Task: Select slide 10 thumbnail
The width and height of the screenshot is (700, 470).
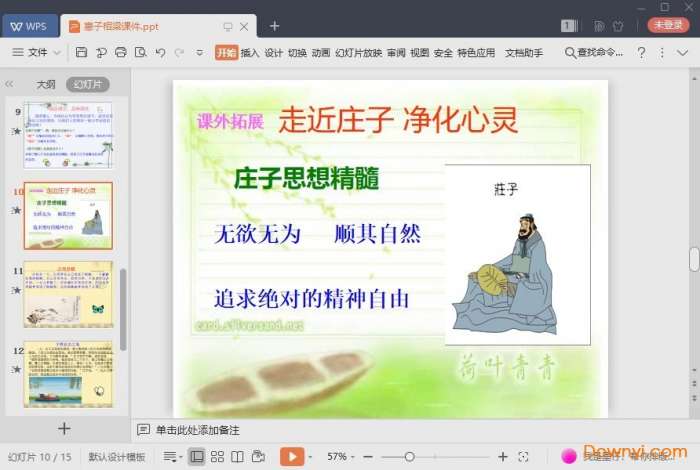Action: click(x=68, y=216)
